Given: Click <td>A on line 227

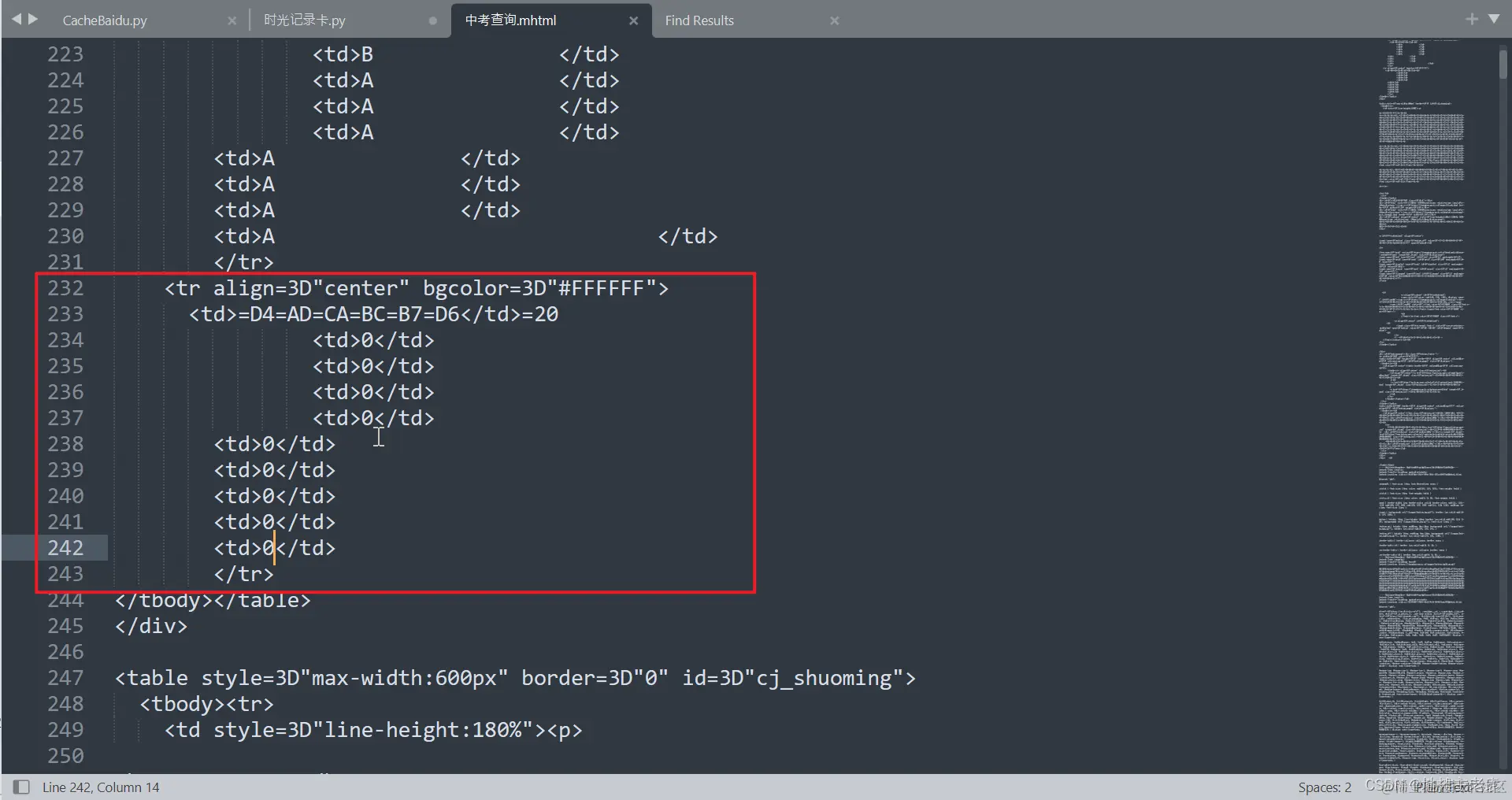Looking at the screenshot, I should click(244, 158).
